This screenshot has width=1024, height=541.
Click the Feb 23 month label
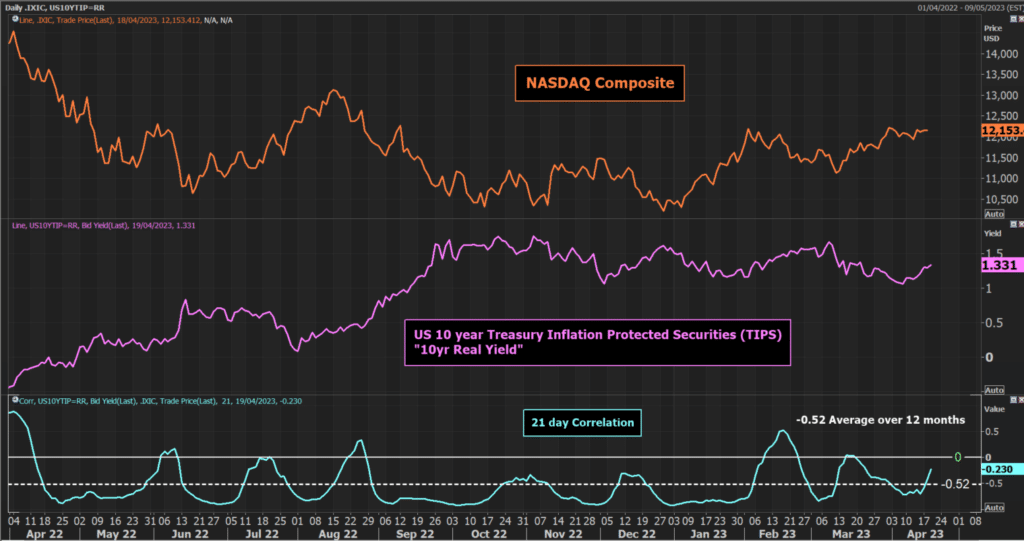click(x=777, y=534)
